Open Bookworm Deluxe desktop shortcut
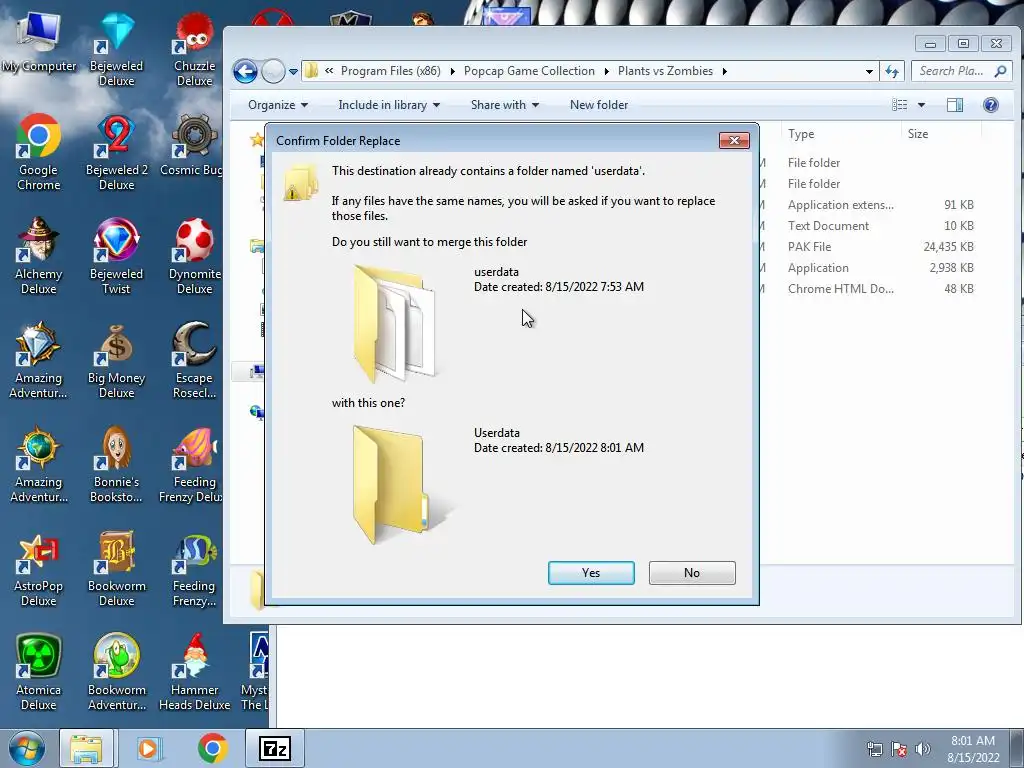 pyautogui.click(x=116, y=568)
